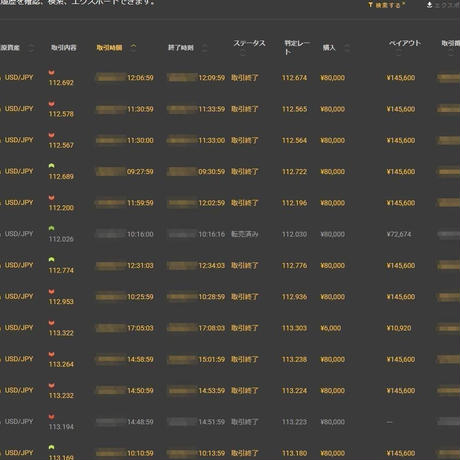Screen dimensions: 460x460
Task: Click the 取引時間 column header label
Action: (x=109, y=48)
